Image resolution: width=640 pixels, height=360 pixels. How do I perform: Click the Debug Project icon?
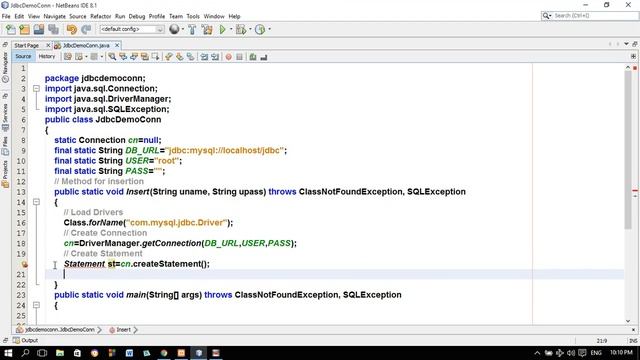point(241,29)
